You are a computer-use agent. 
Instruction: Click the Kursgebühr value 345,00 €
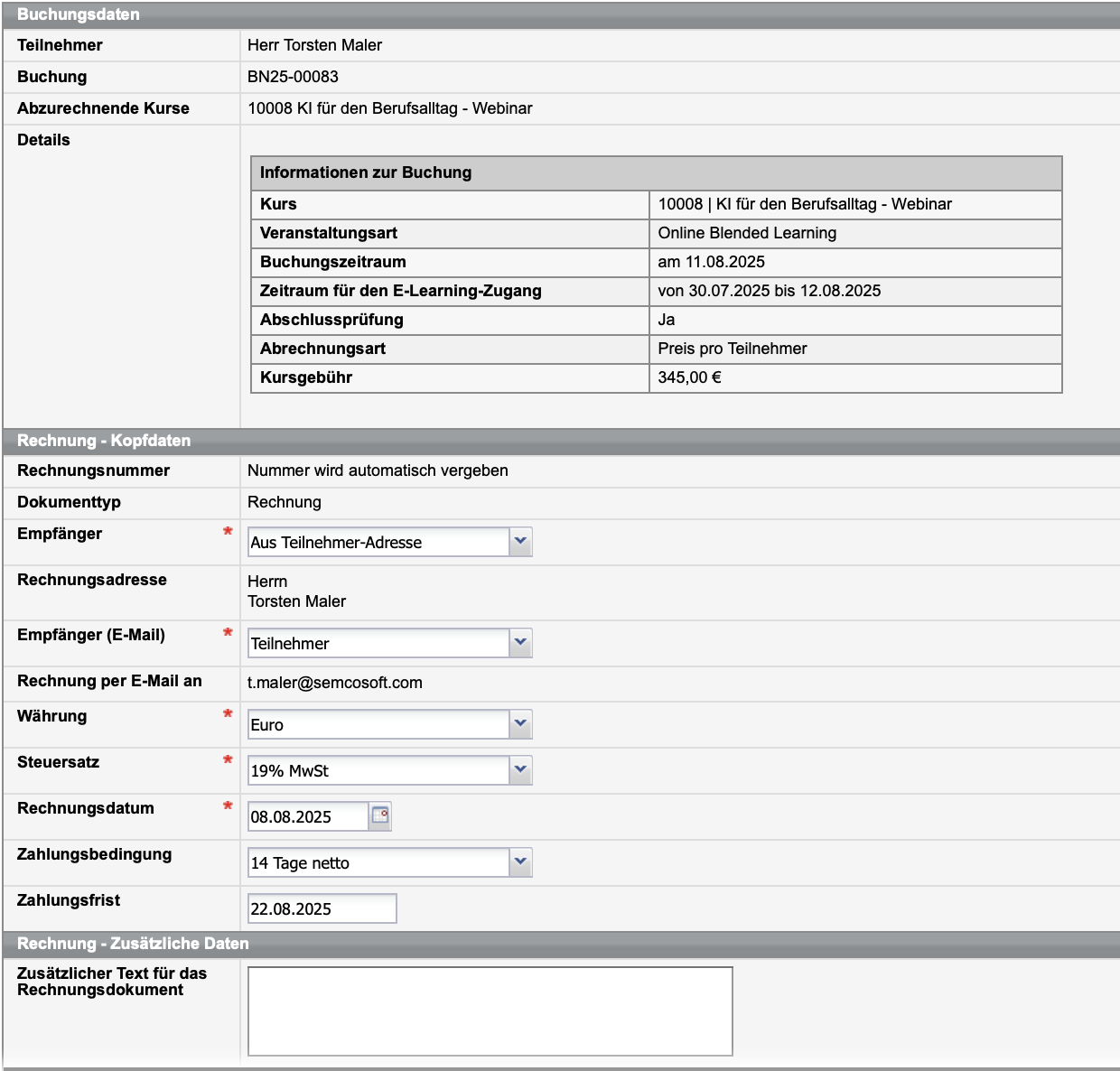point(689,377)
